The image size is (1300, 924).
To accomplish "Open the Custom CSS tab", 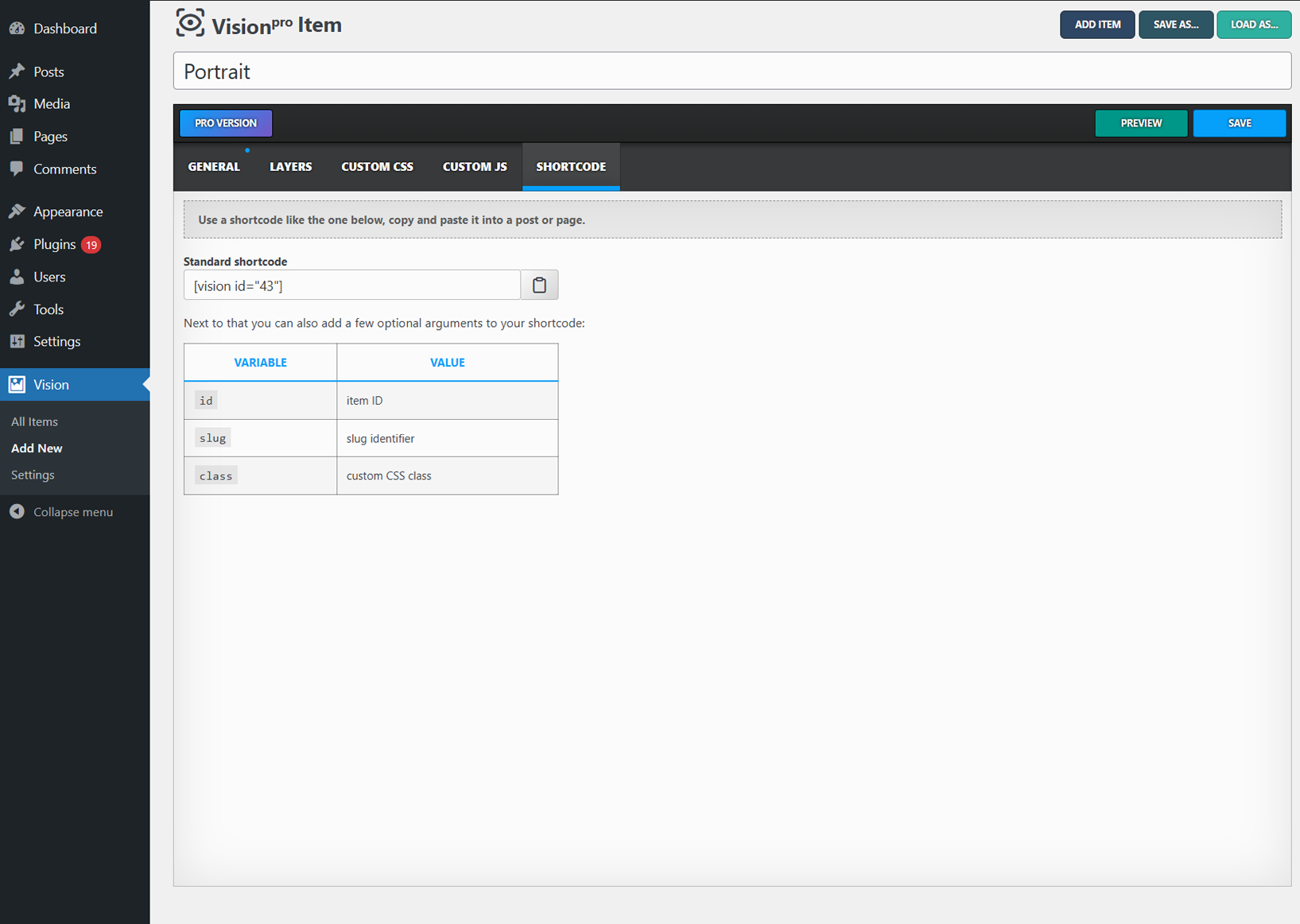I will tap(378, 167).
